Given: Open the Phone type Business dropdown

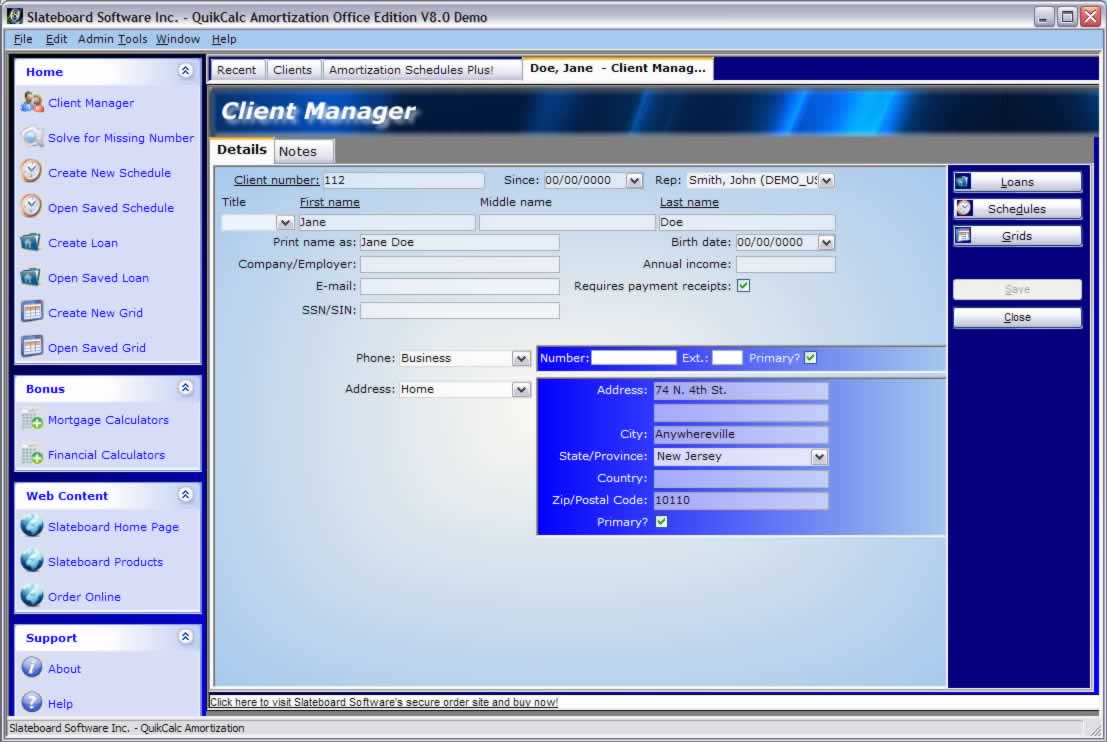Looking at the screenshot, I should coord(521,358).
